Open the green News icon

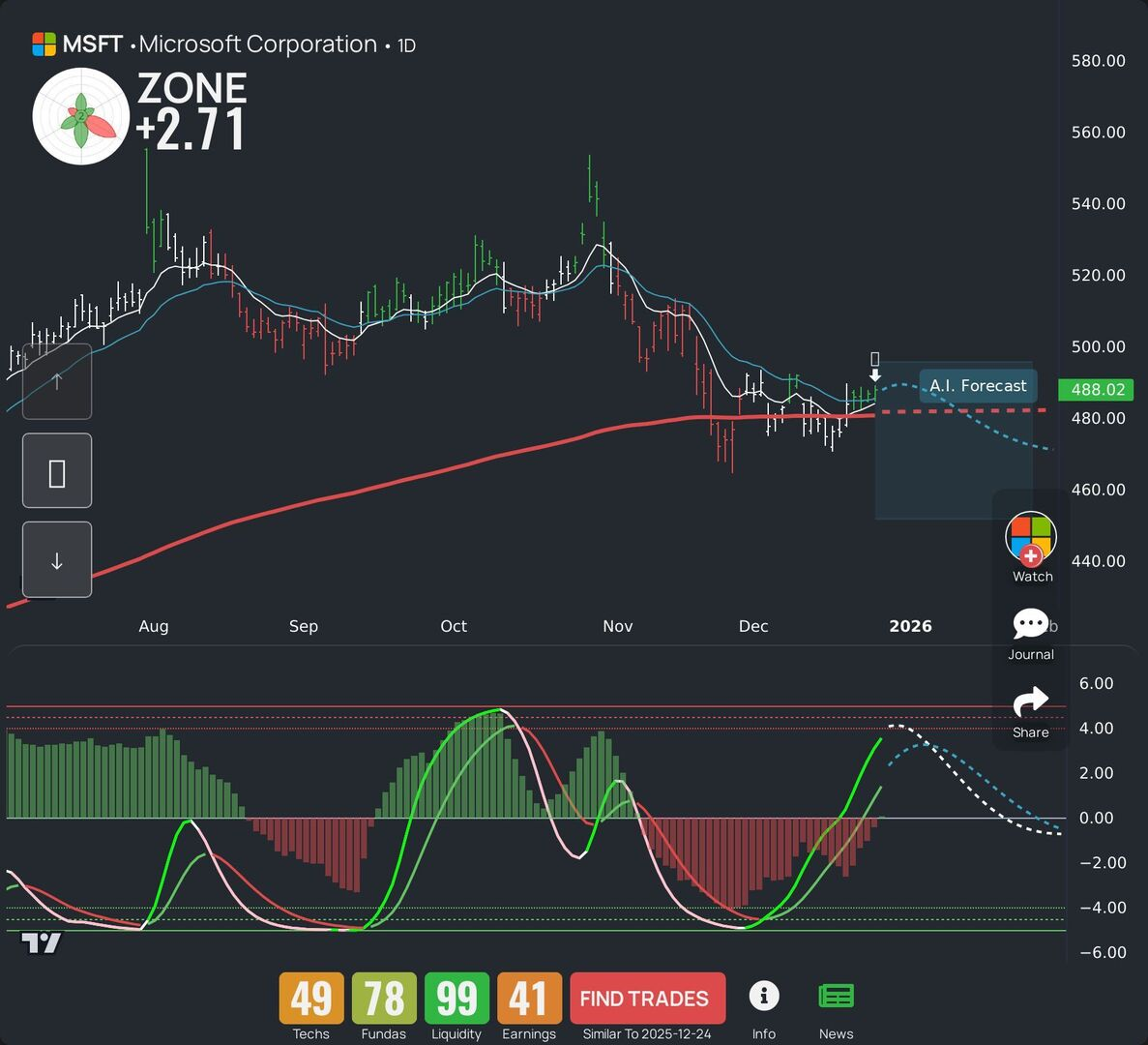click(836, 996)
